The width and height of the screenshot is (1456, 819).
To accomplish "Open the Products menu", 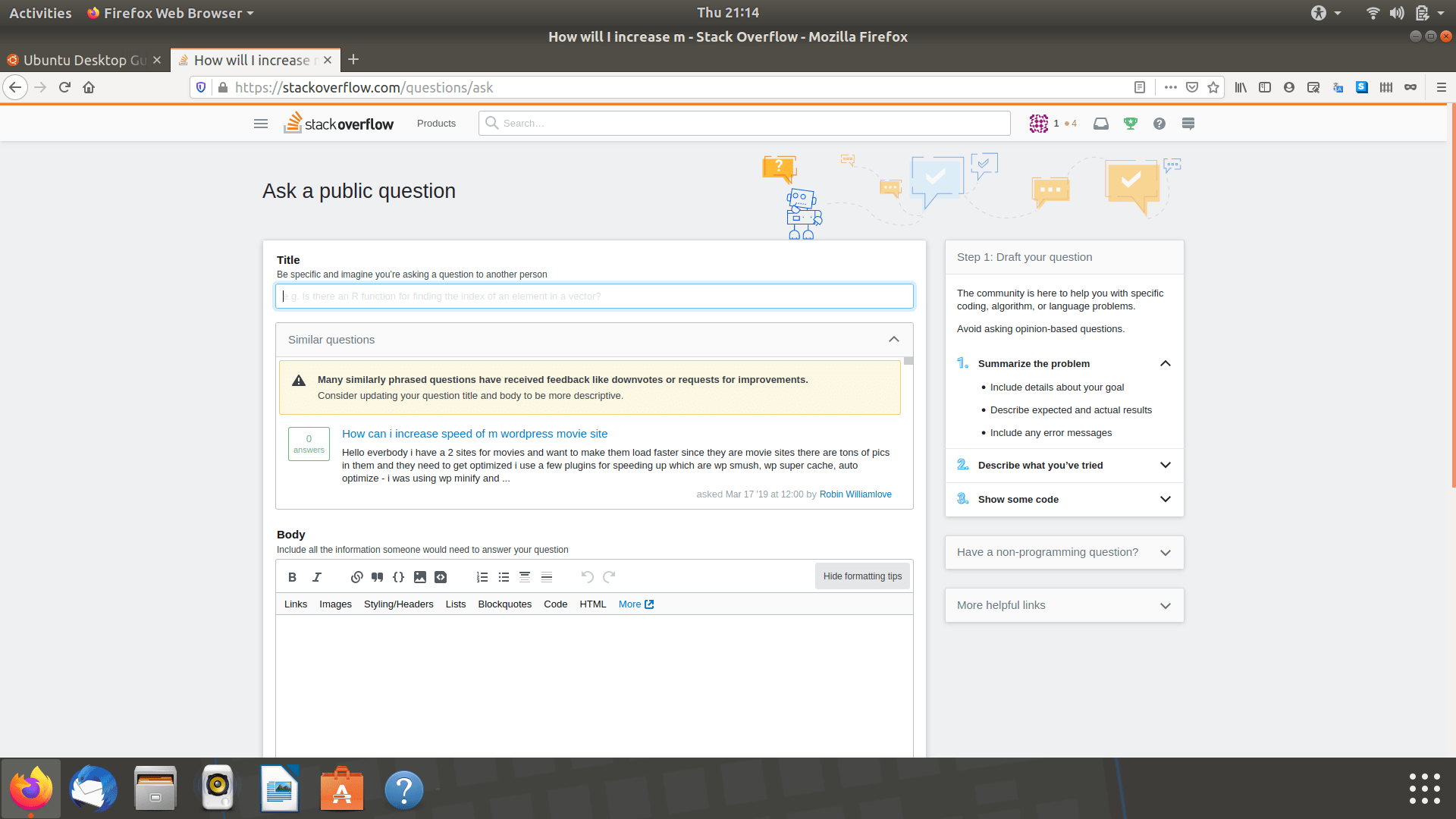I will pyautogui.click(x=436, y=123).
